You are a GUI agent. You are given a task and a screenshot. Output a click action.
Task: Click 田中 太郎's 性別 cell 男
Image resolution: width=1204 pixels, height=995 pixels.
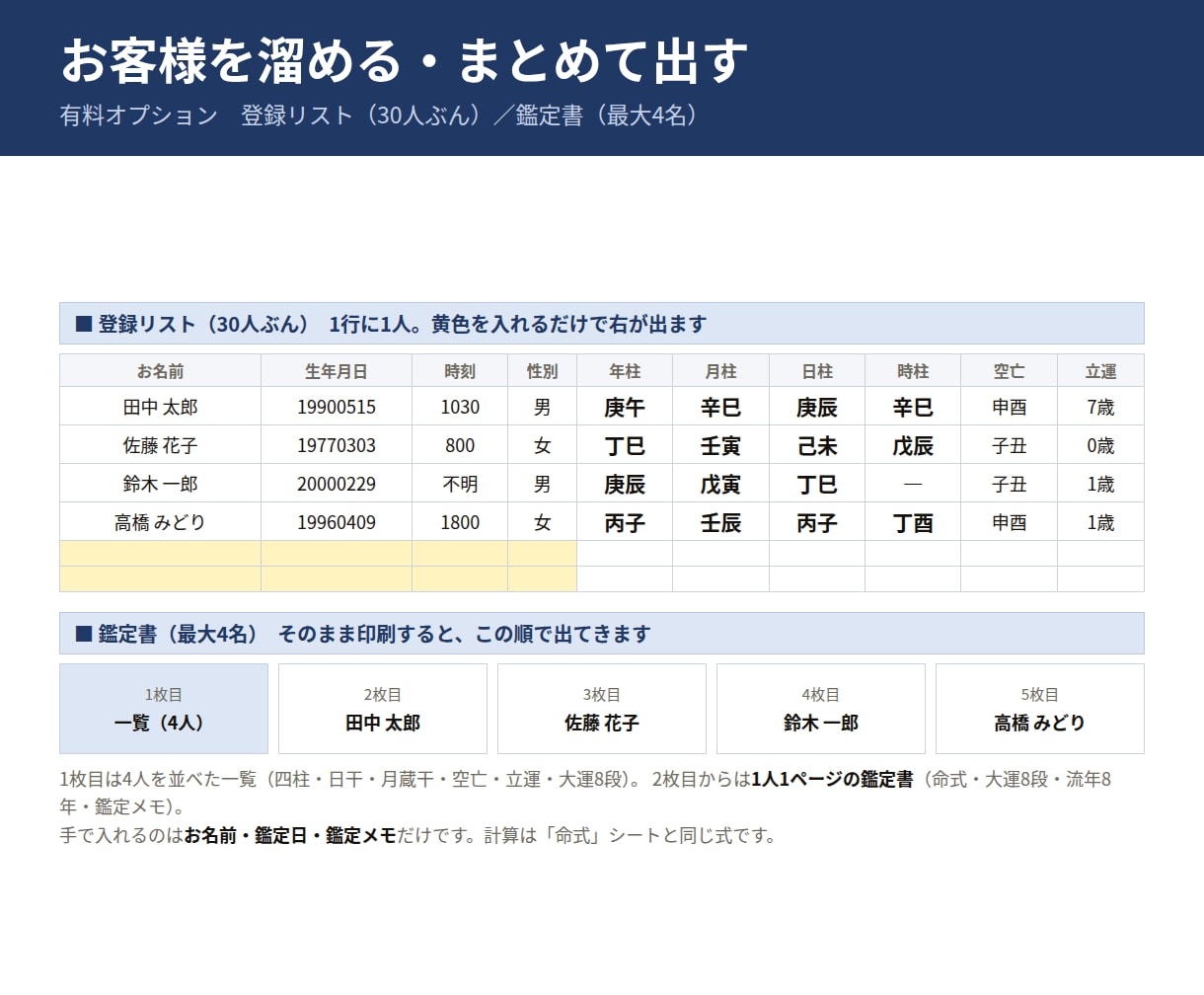pos(543,407)
